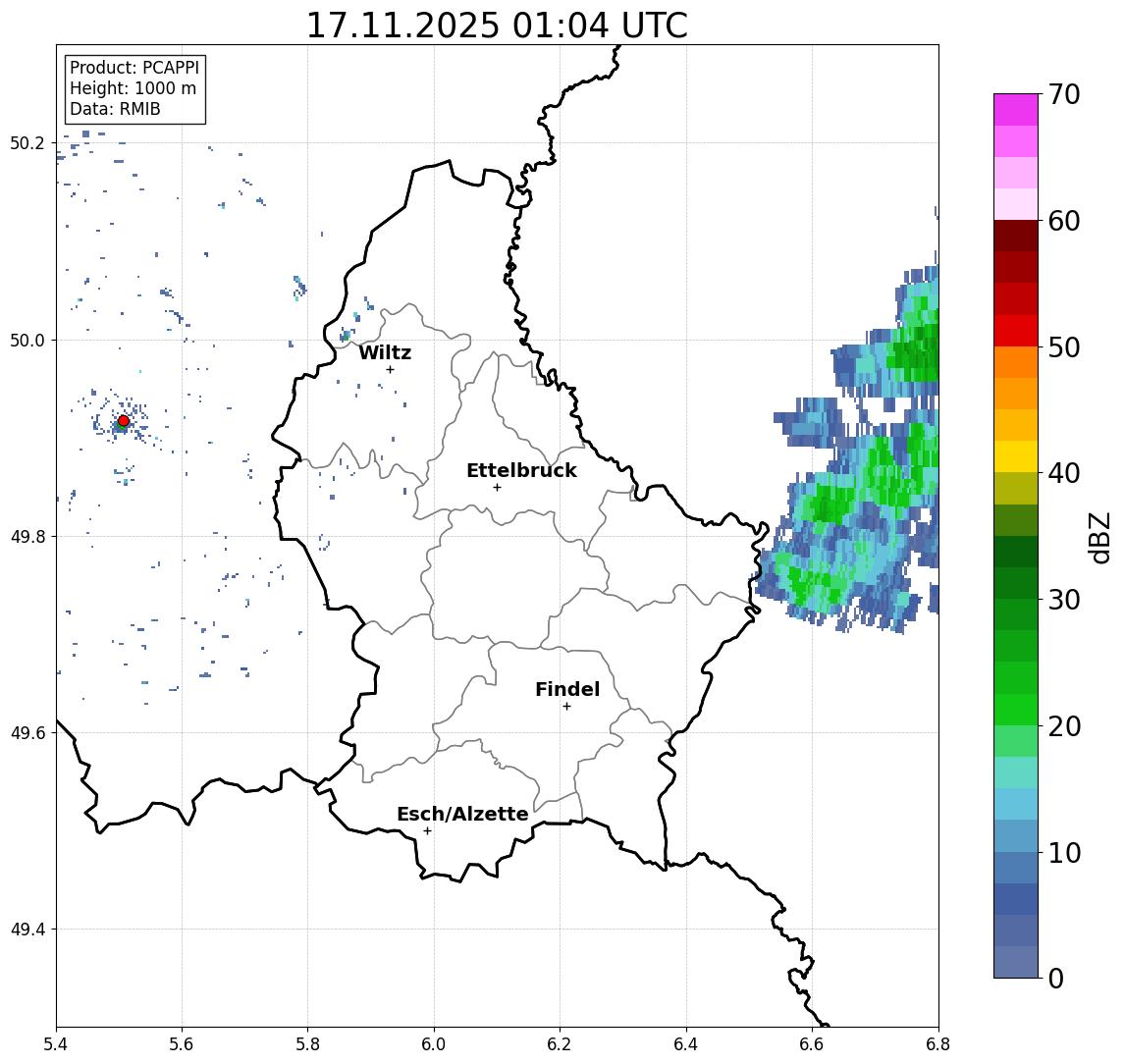The height and width of the screenshot is (1064, 1124).
Task: Click the dBZ colorbar axis label
Action: pos(1099,537)
